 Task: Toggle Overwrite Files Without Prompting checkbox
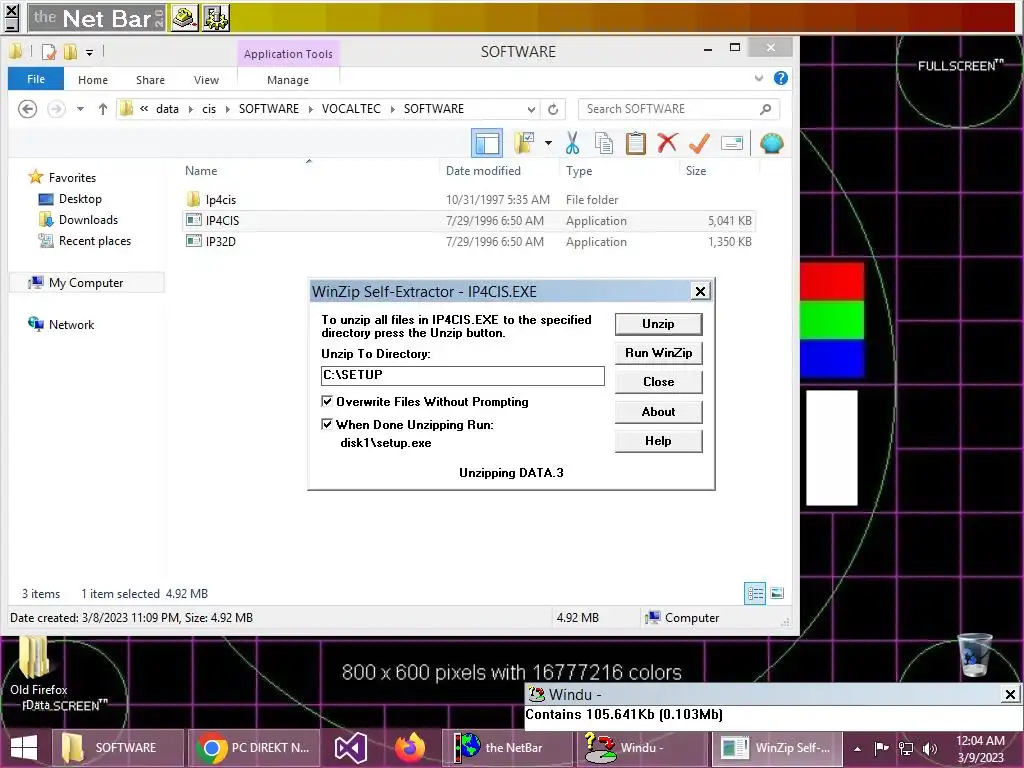coord(327,401)
